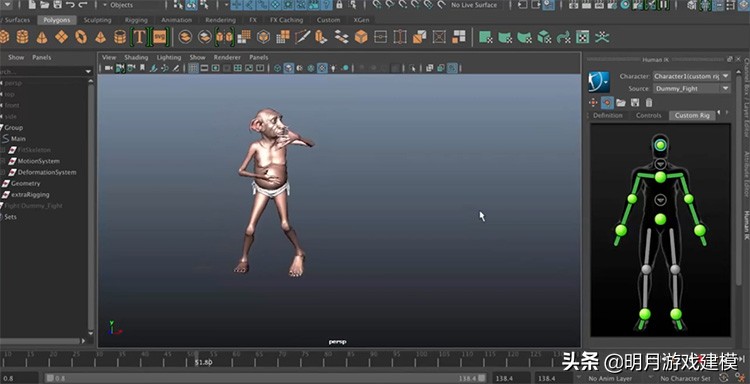Create a polygon pyramid from the shelf

click(100, 37)
